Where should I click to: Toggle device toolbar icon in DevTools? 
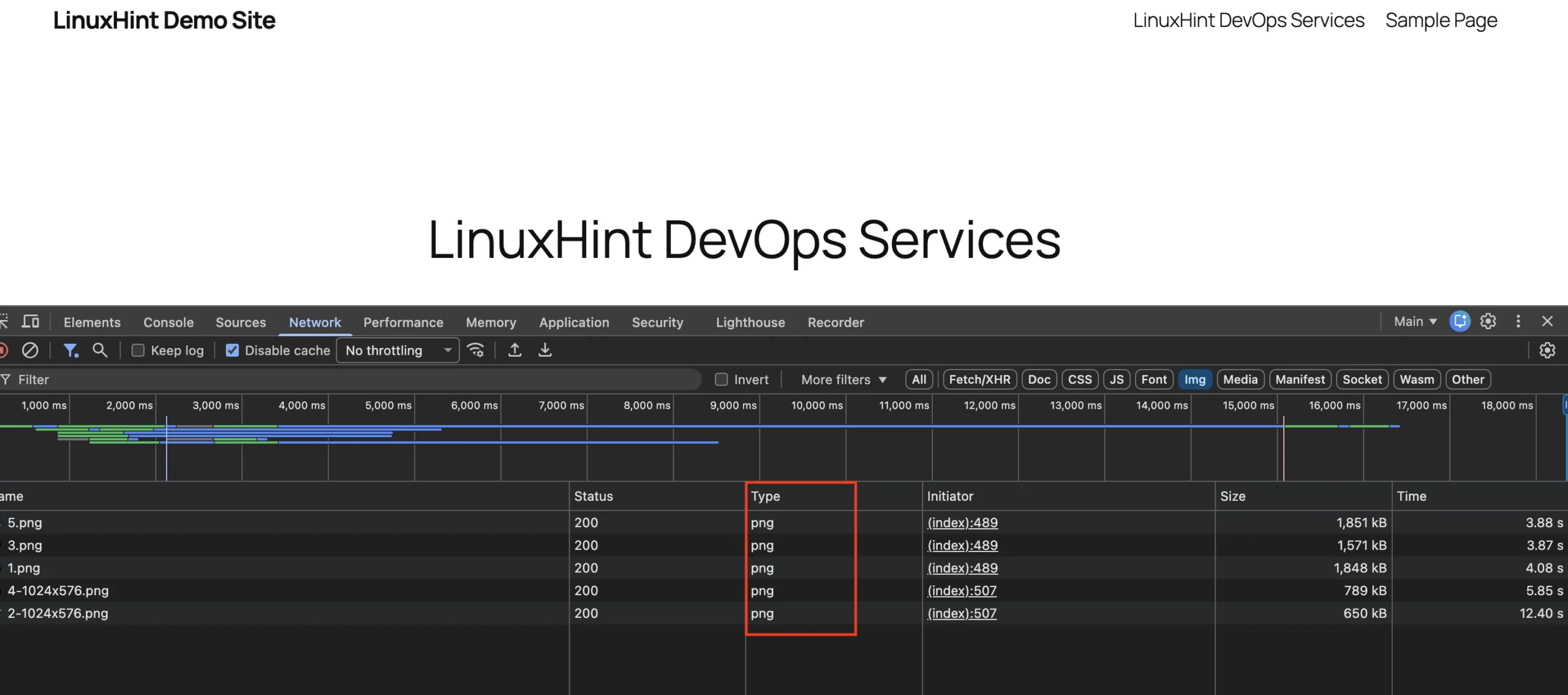tap(31, 322)
